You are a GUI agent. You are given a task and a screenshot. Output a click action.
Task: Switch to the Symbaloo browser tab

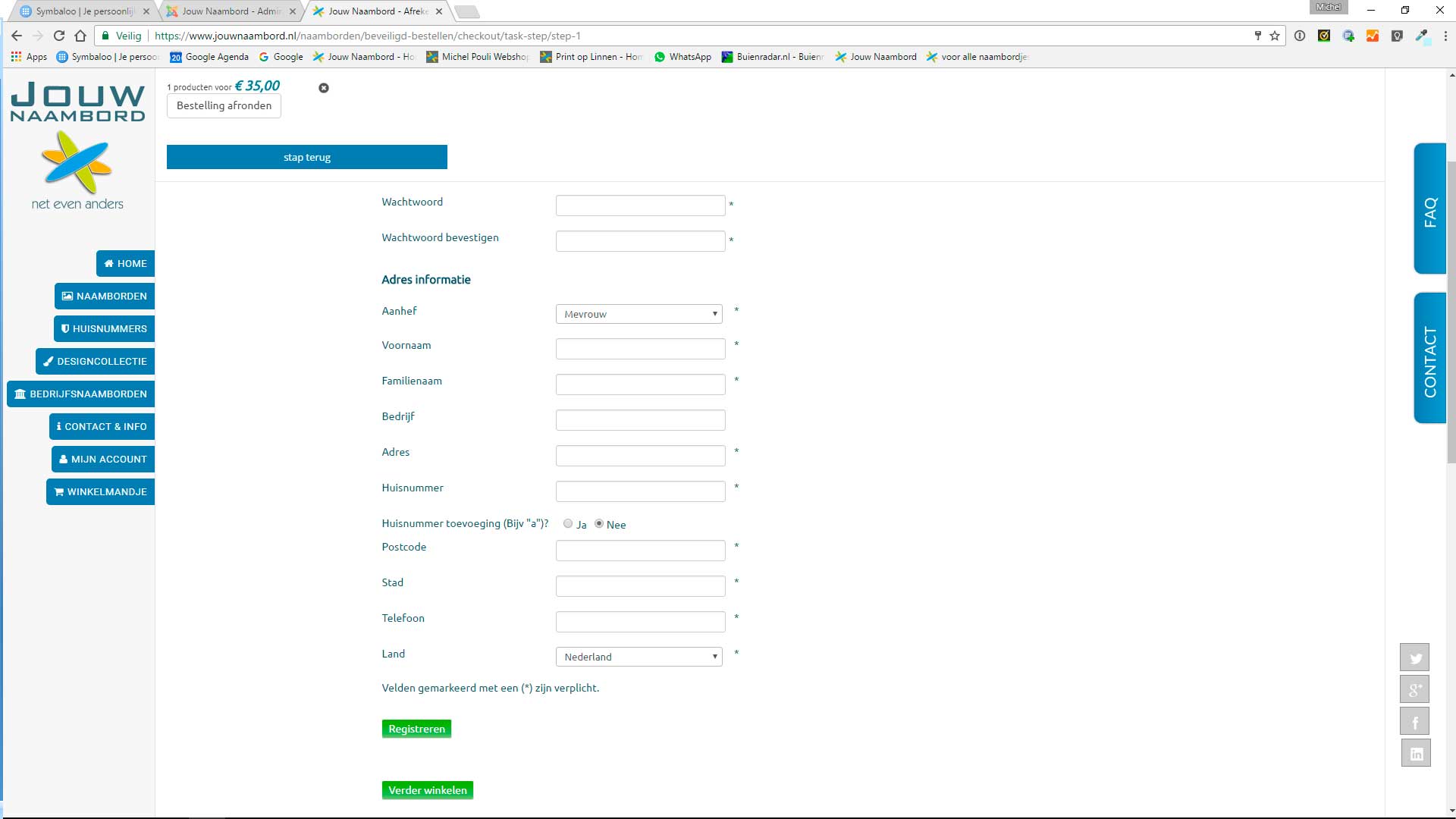(x=83, y=11)
